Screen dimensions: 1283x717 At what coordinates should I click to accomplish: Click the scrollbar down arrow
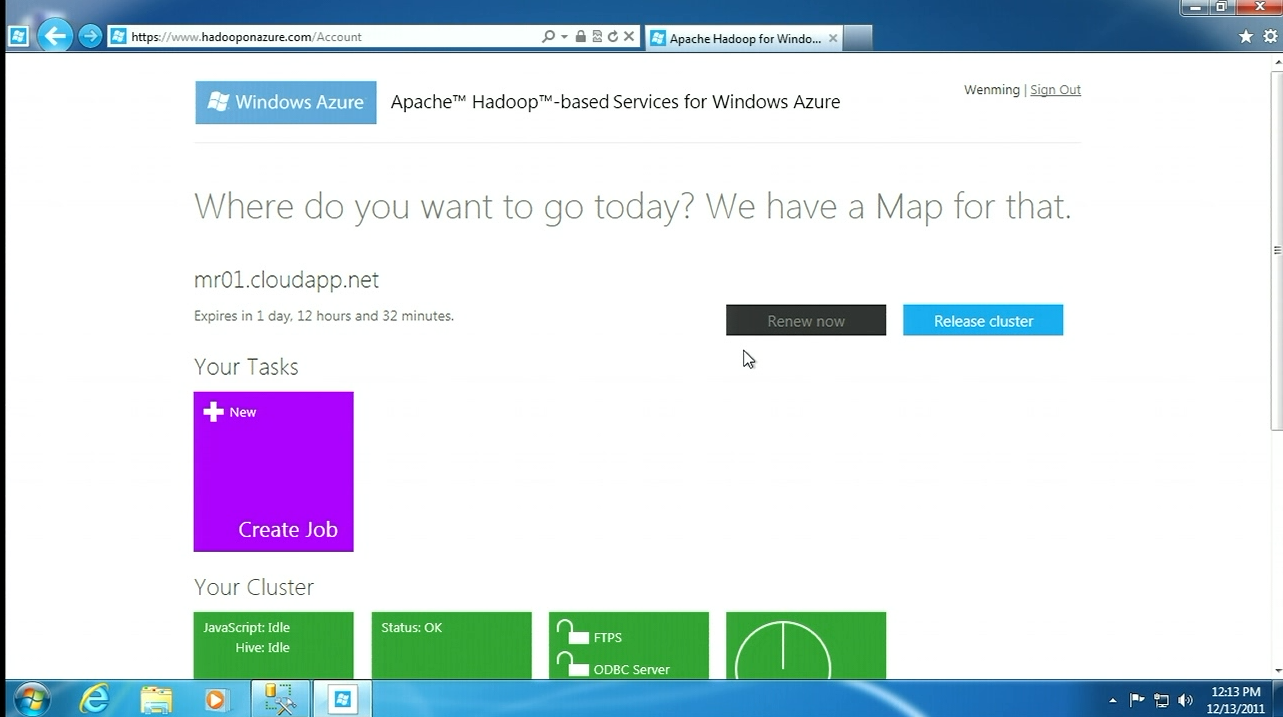point(1276,670)
